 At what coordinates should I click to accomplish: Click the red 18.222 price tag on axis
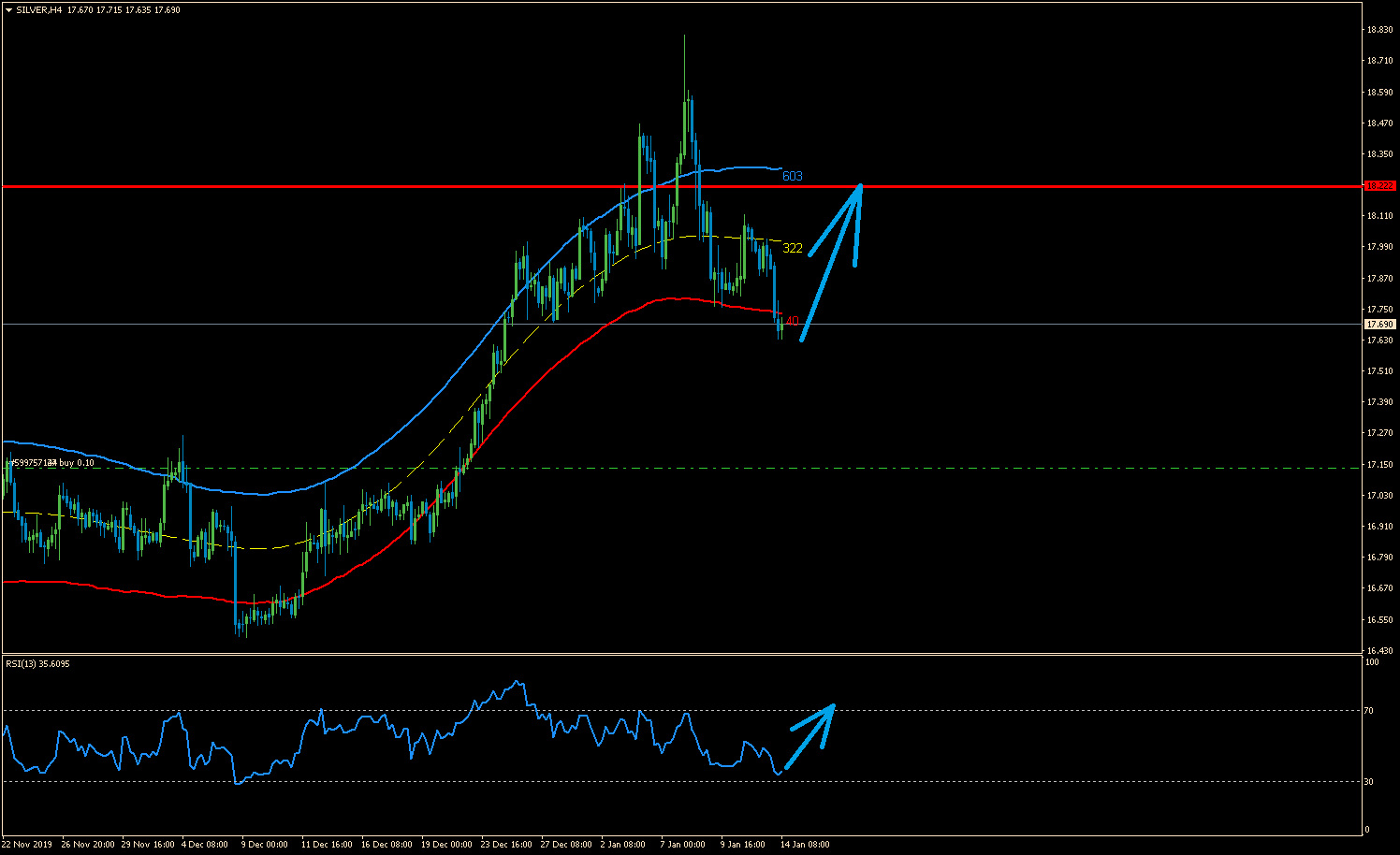1379,186
